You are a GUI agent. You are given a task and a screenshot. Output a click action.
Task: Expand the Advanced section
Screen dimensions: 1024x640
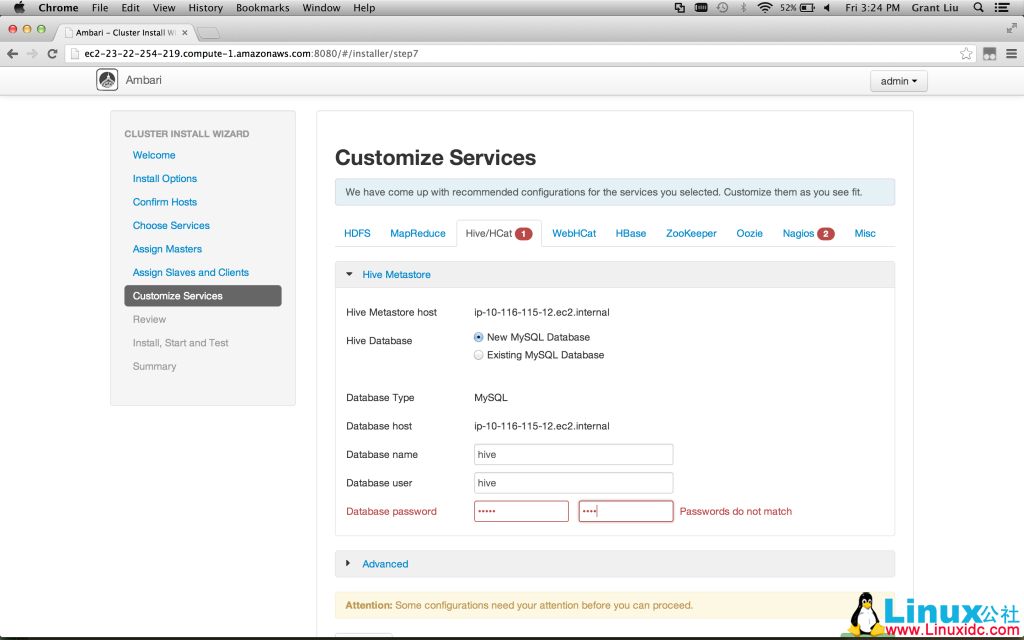click(x=348, y=563)
